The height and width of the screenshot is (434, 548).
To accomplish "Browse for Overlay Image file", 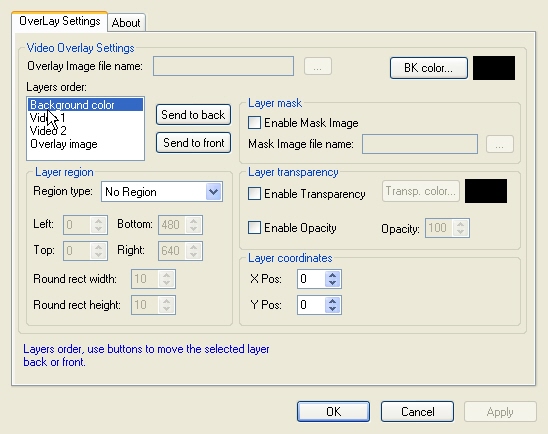I will [x=318, y=66].
